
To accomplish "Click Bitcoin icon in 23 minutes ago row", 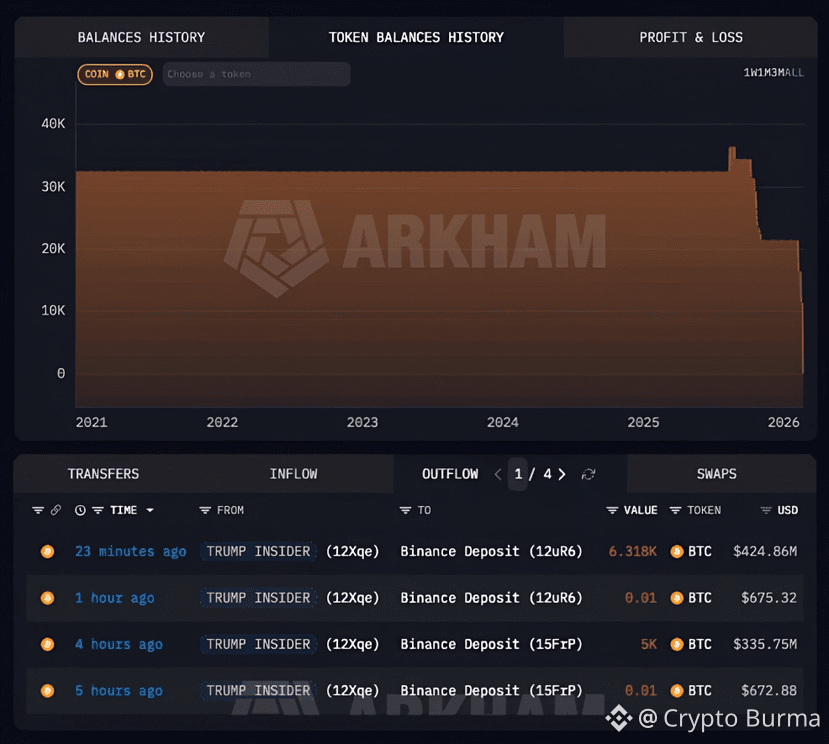I will tap(48, 552).
